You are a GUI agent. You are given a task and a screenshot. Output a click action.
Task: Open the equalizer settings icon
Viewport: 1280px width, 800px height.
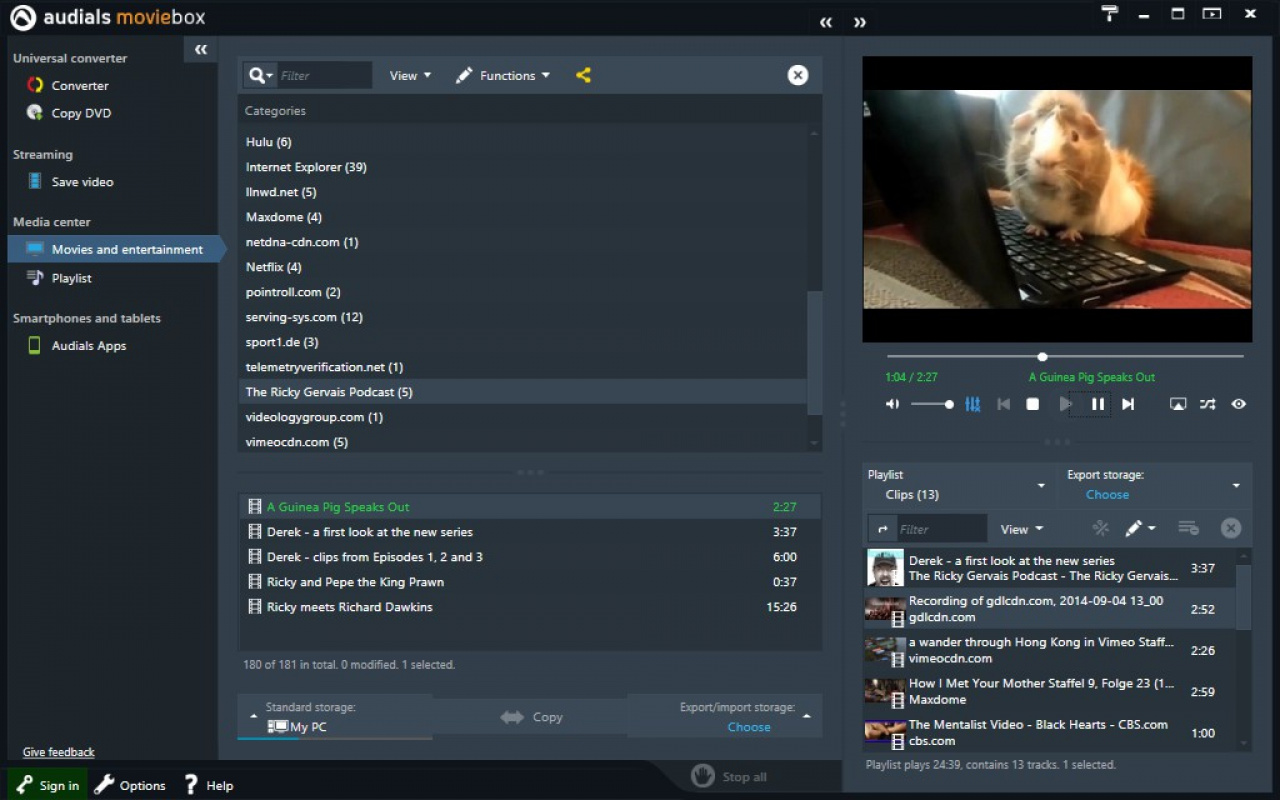(x=972, y=404)
